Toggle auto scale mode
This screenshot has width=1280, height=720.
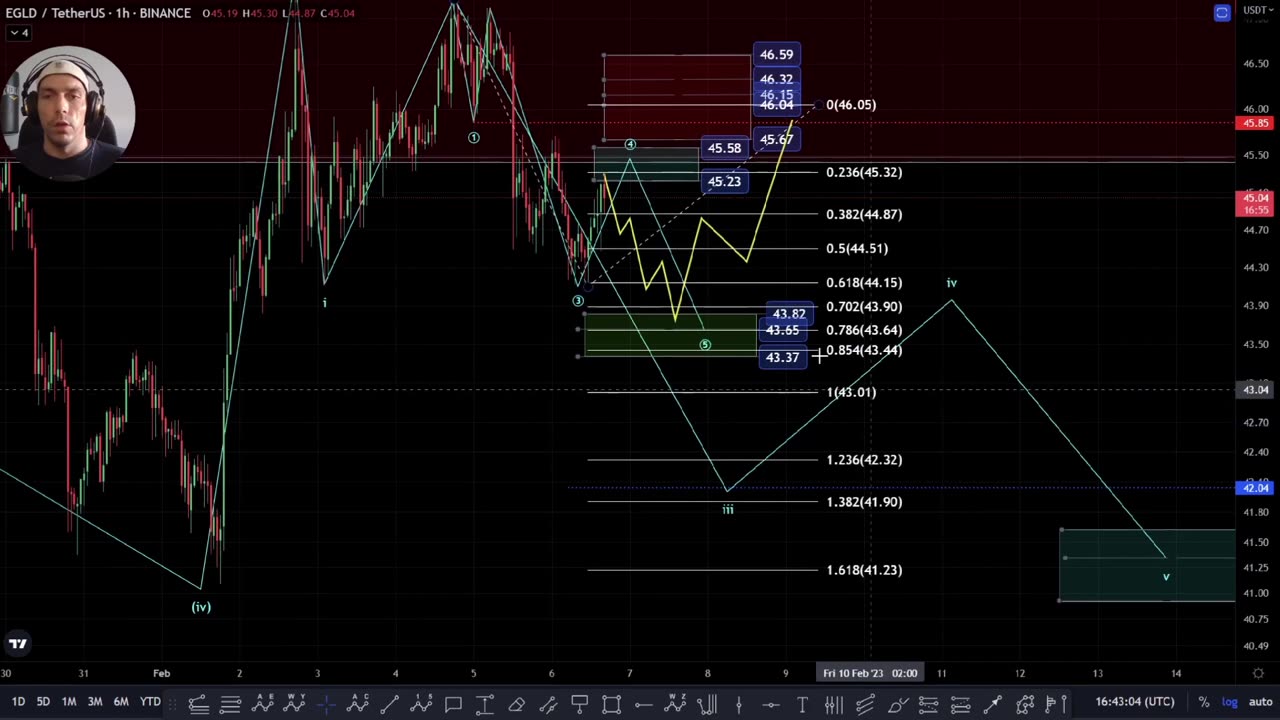pyautogui.click(x=1260, y=702)
